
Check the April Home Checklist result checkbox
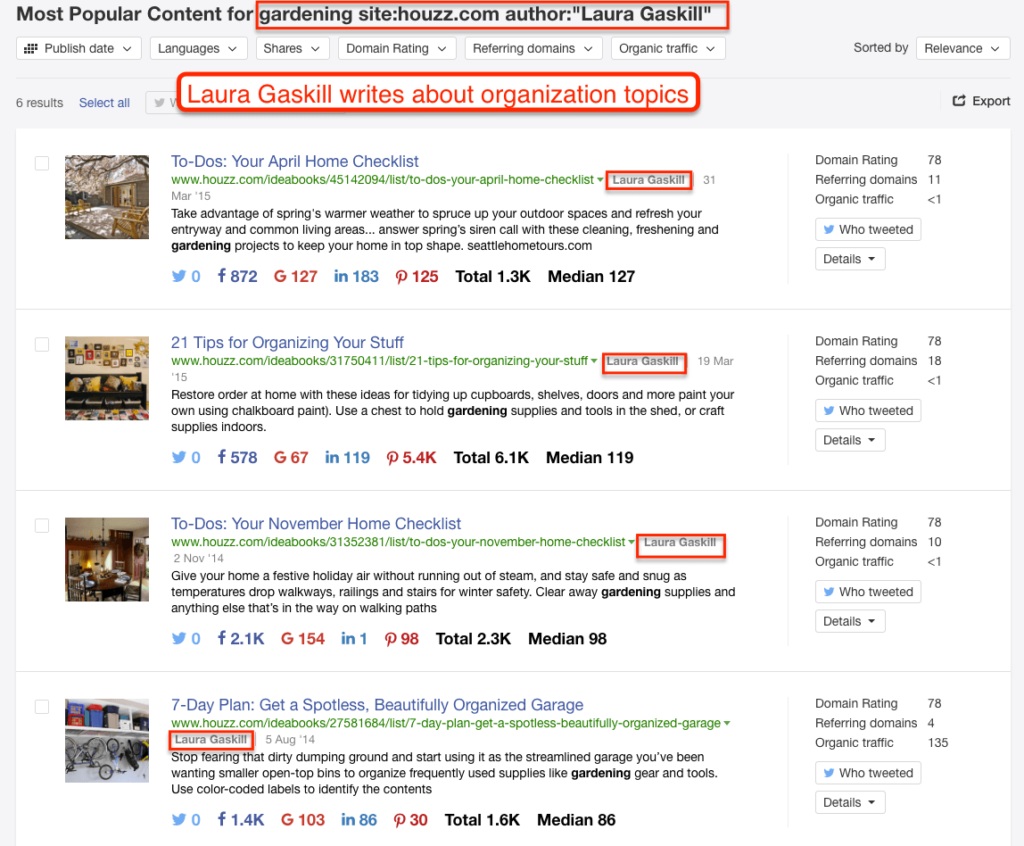coord(42,163)
